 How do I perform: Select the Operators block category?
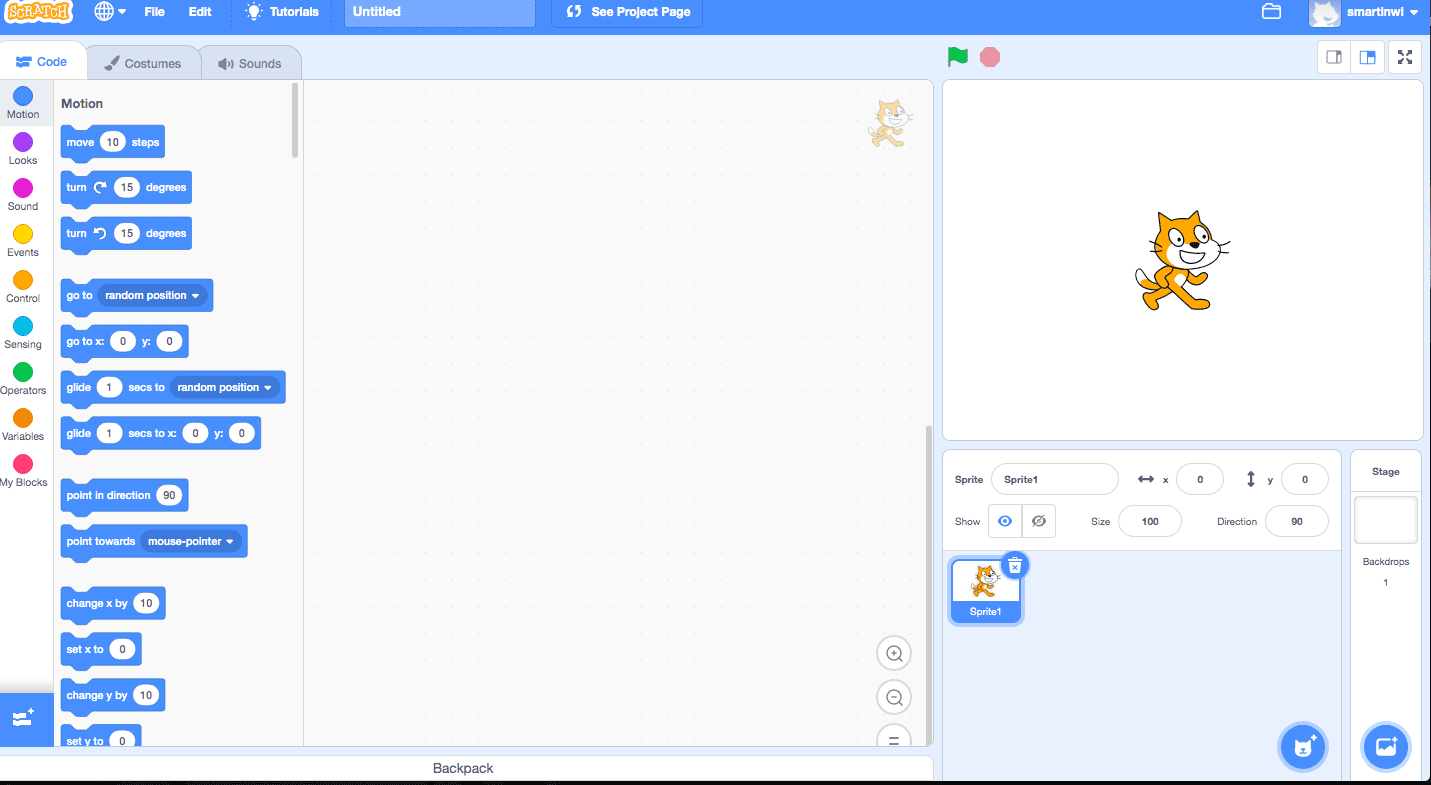coord(23,379)
